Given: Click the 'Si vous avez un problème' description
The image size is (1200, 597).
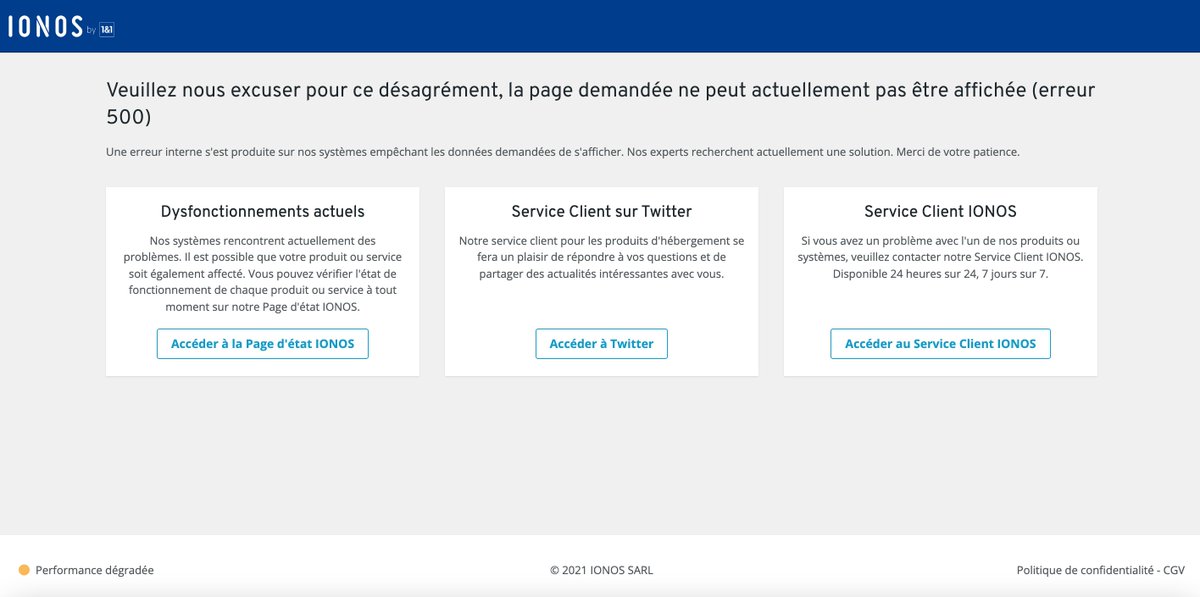Looking at the screenshot, I should coord(940,257).
